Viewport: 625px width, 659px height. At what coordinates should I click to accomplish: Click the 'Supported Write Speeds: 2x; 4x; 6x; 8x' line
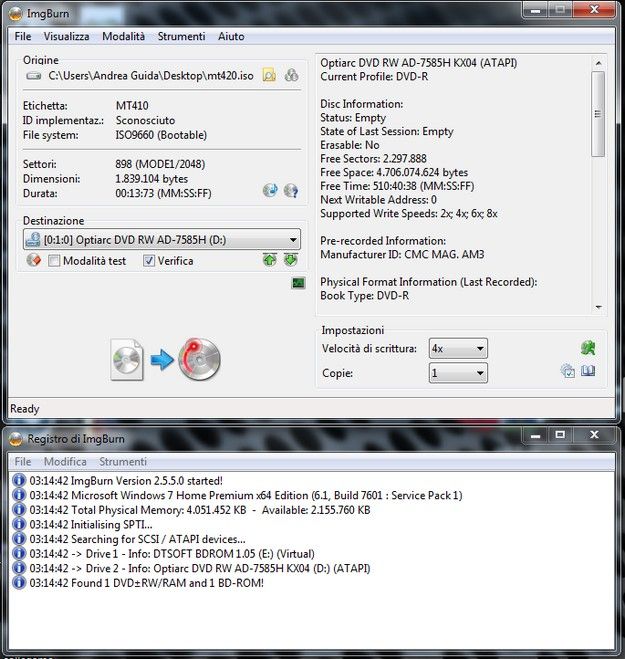[409, 214]
